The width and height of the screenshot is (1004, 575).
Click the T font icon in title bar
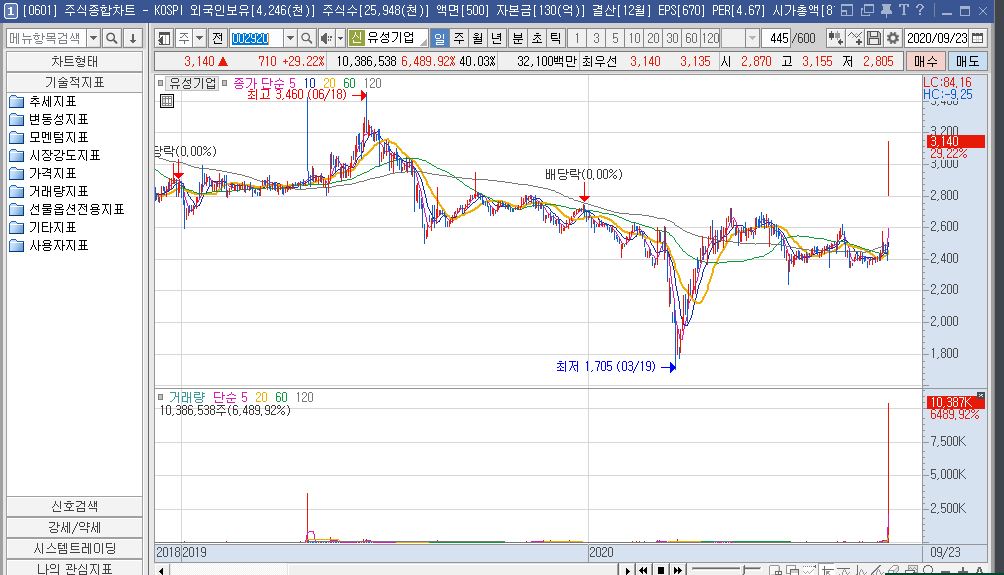(903, 10)
